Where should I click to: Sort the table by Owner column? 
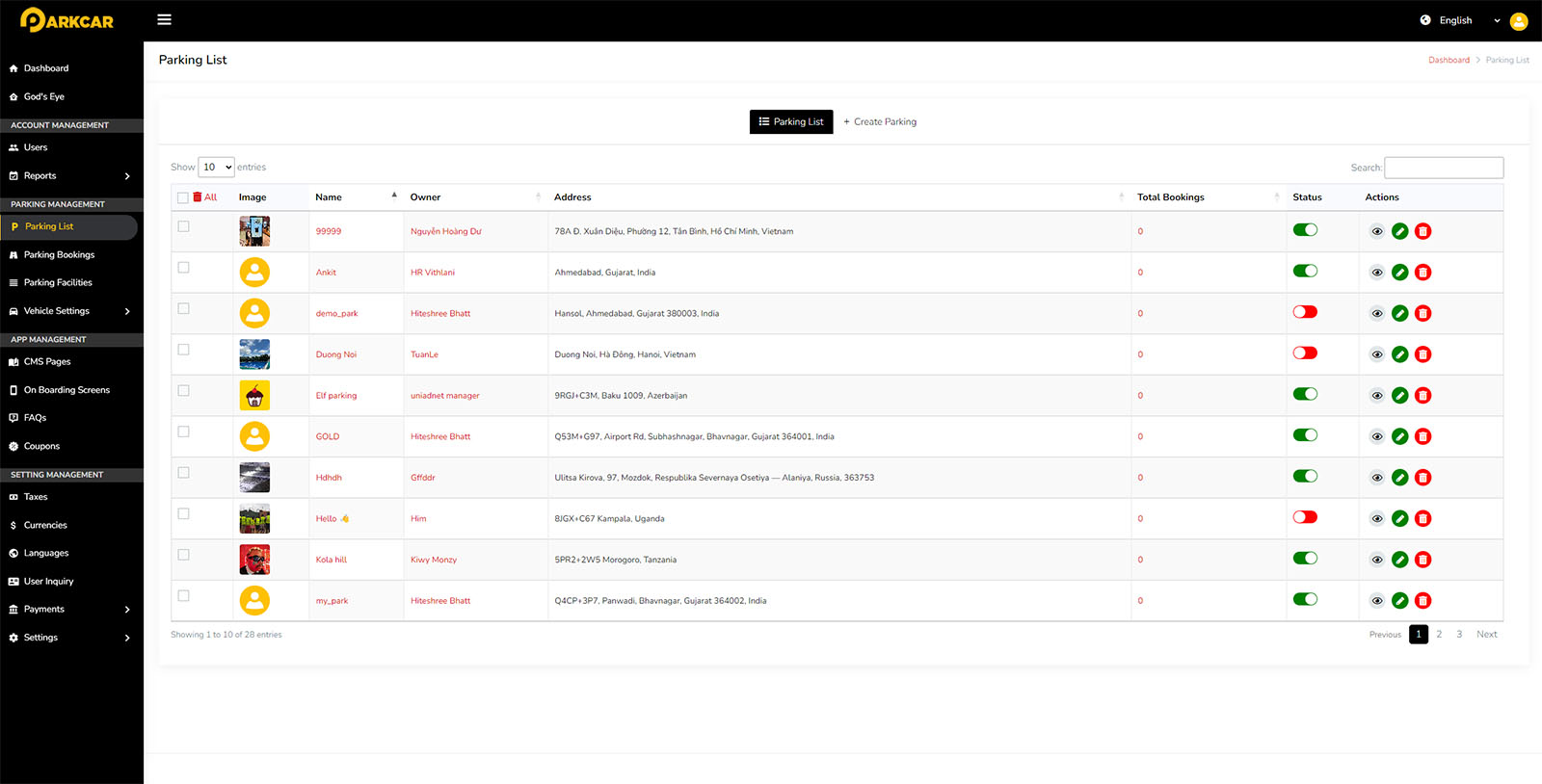point(475,196)
